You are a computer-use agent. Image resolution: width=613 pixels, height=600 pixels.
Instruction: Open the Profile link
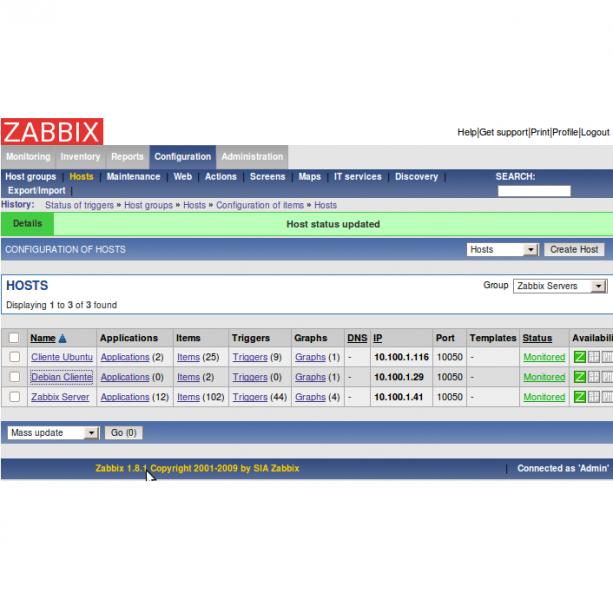tap(565, 133)
